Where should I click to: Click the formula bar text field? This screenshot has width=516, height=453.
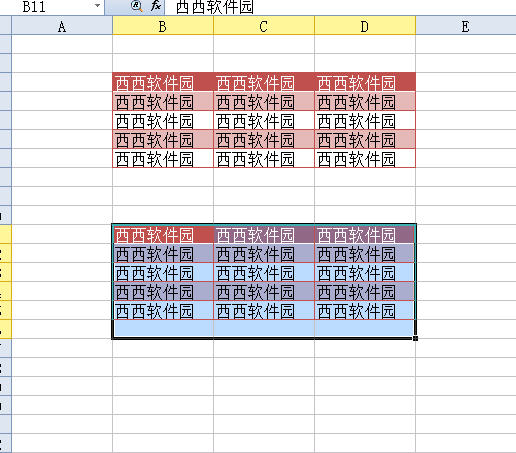pos(340,7)
